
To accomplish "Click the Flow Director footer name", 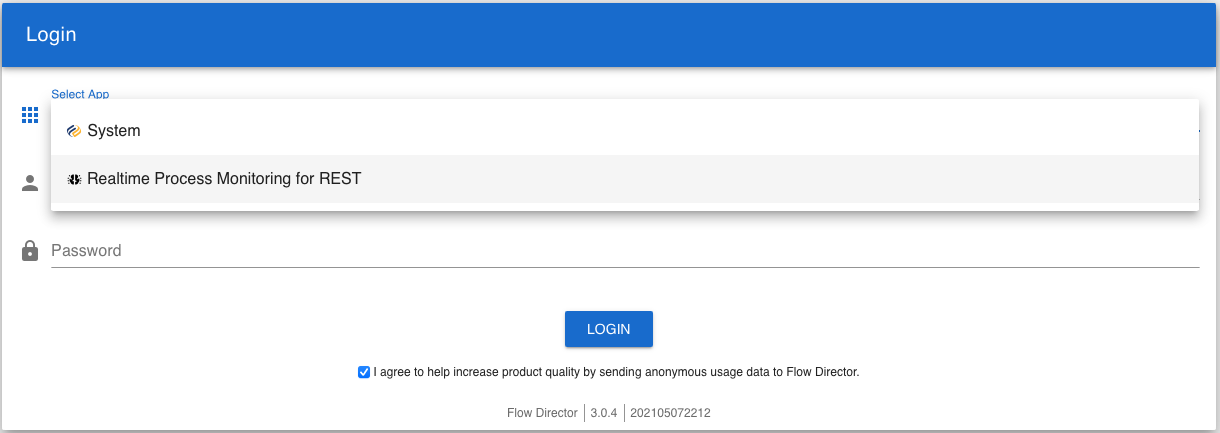I will (x=542, y=413).
